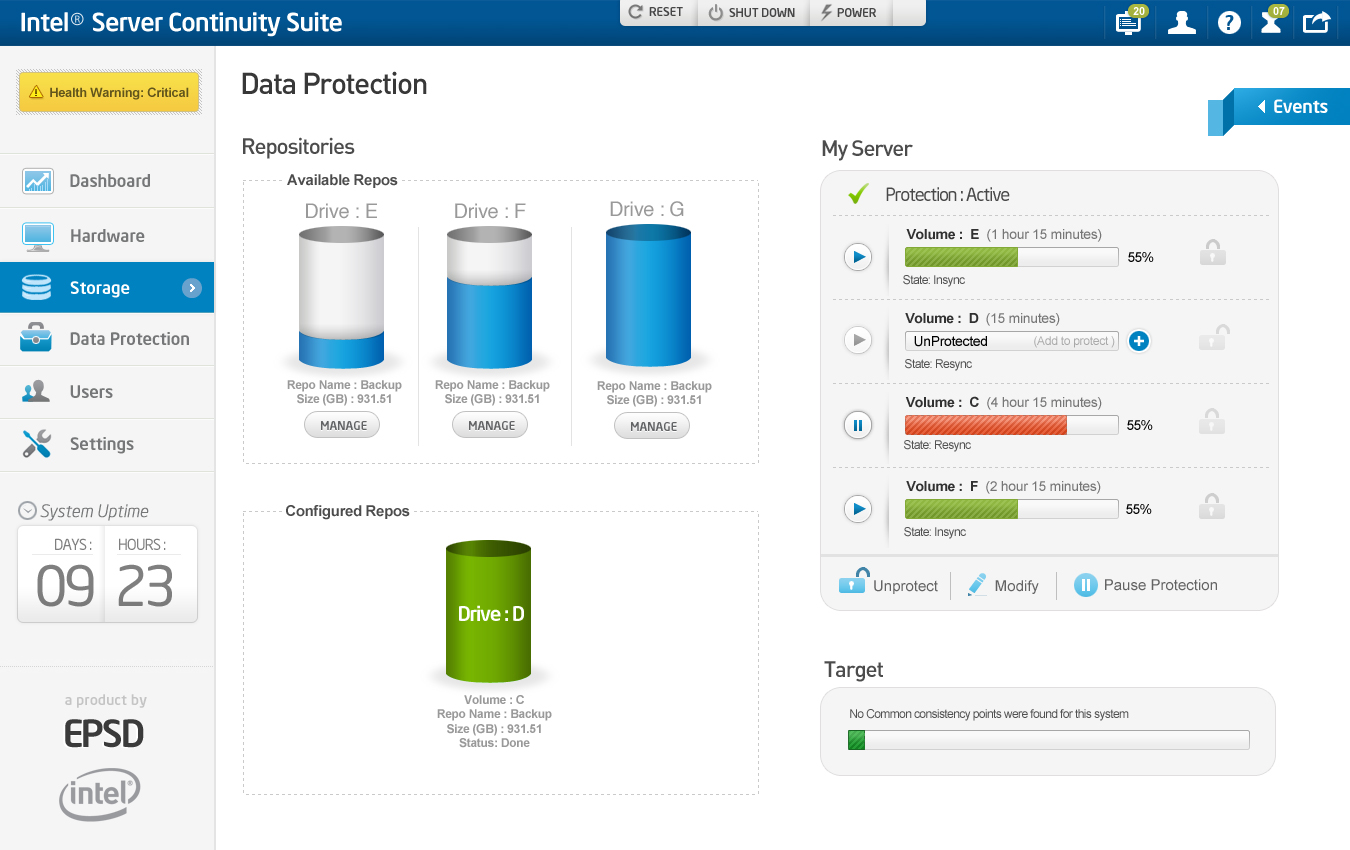
Task: Manage the Drive G repository
Action: click(653, 427)
